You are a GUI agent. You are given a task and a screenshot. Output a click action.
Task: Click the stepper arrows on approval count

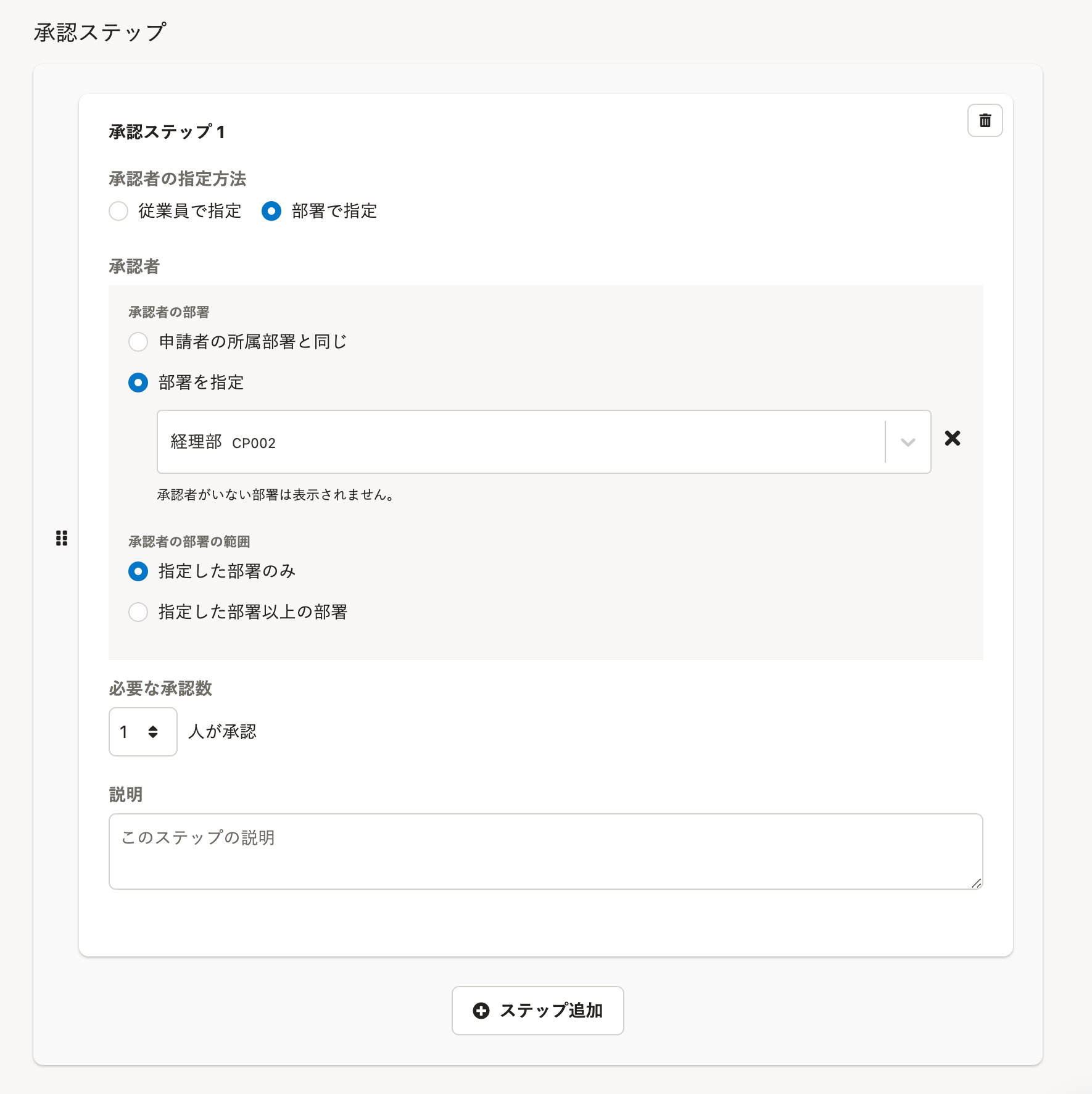pyautogui.click(x=153, y=732)
